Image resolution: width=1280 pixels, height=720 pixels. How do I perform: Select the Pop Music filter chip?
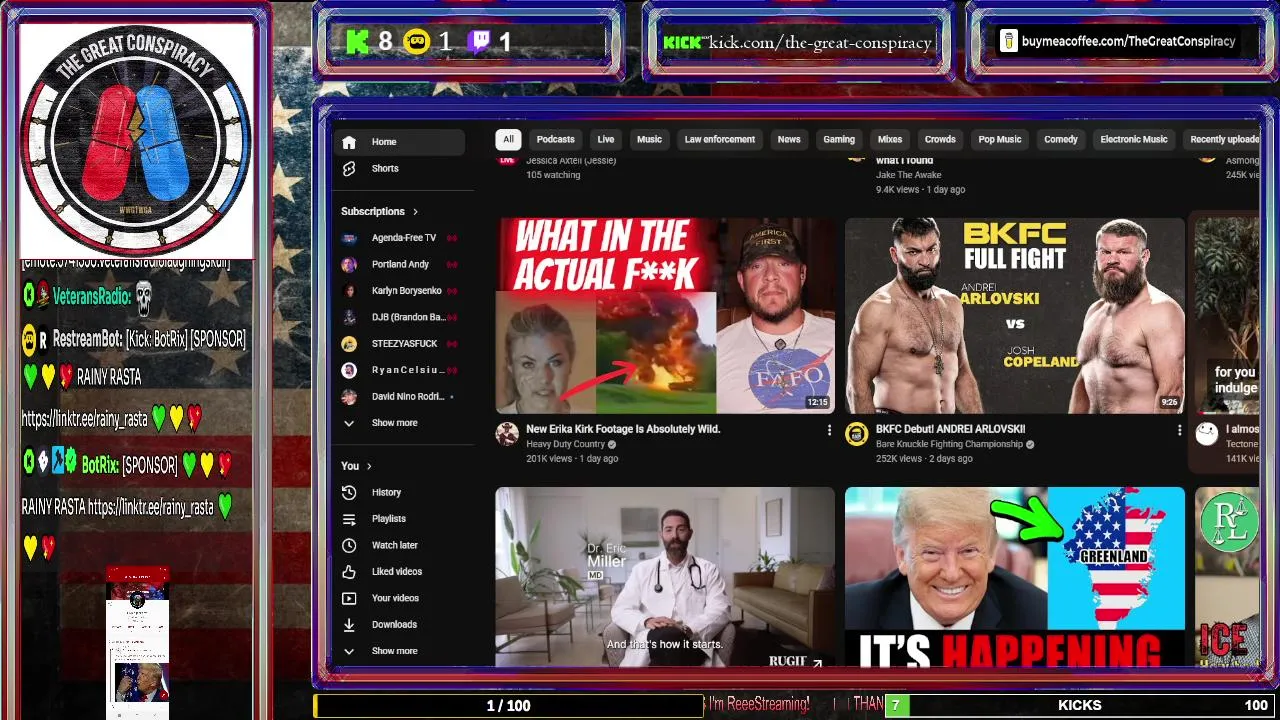(x=1000, y=140)
